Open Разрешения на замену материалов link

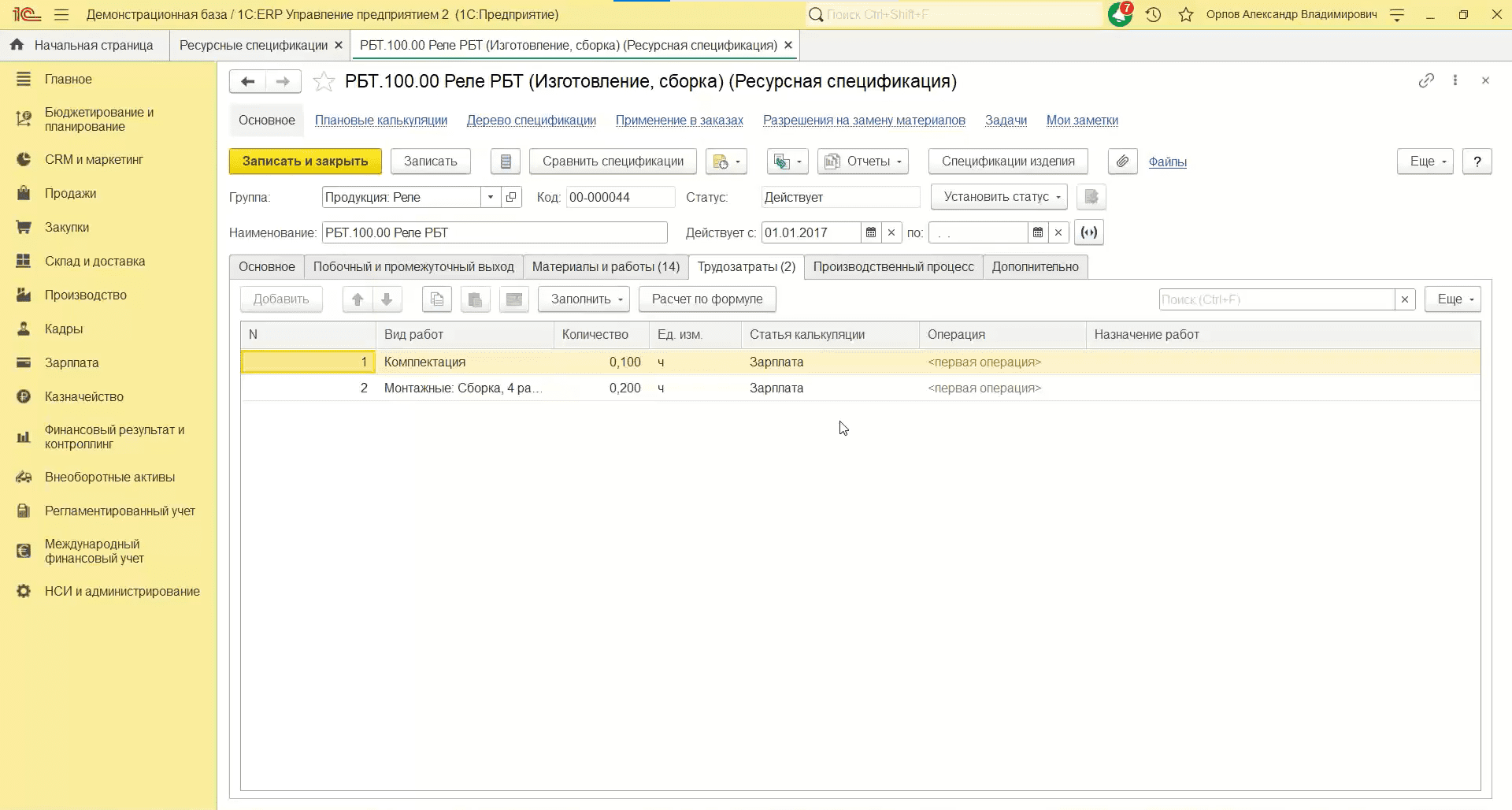click(864, 121)
